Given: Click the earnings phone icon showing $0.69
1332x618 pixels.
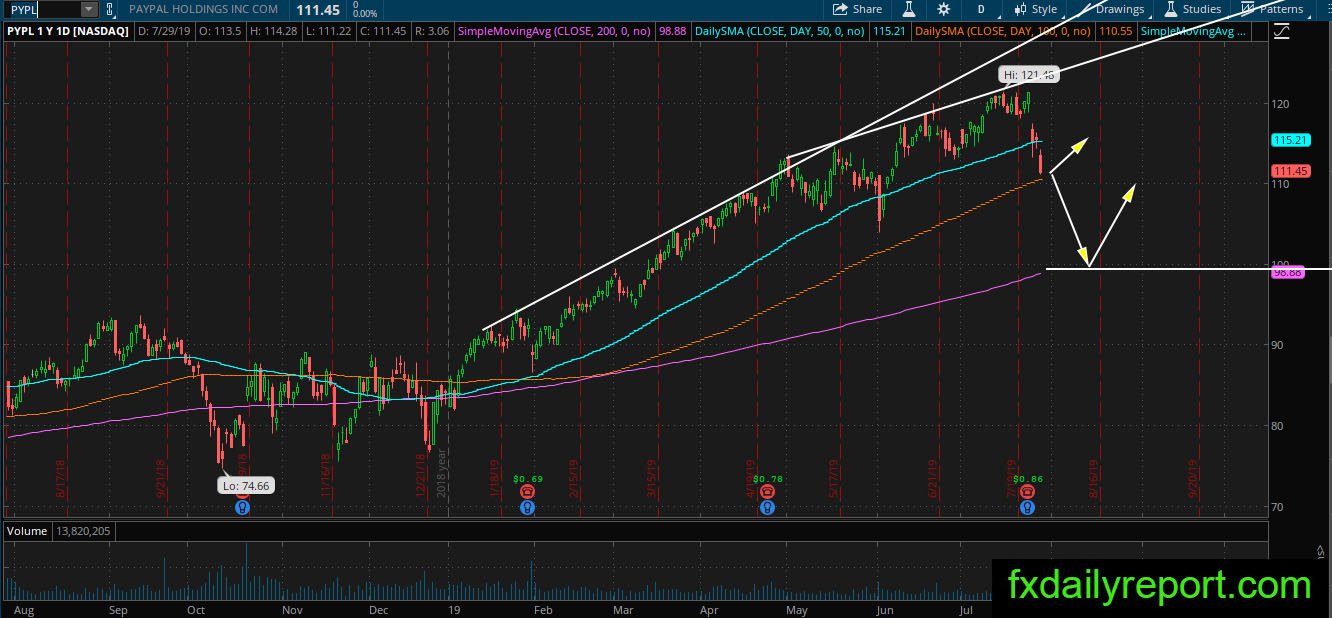Looking at the screenshot, I should point(527,492).
